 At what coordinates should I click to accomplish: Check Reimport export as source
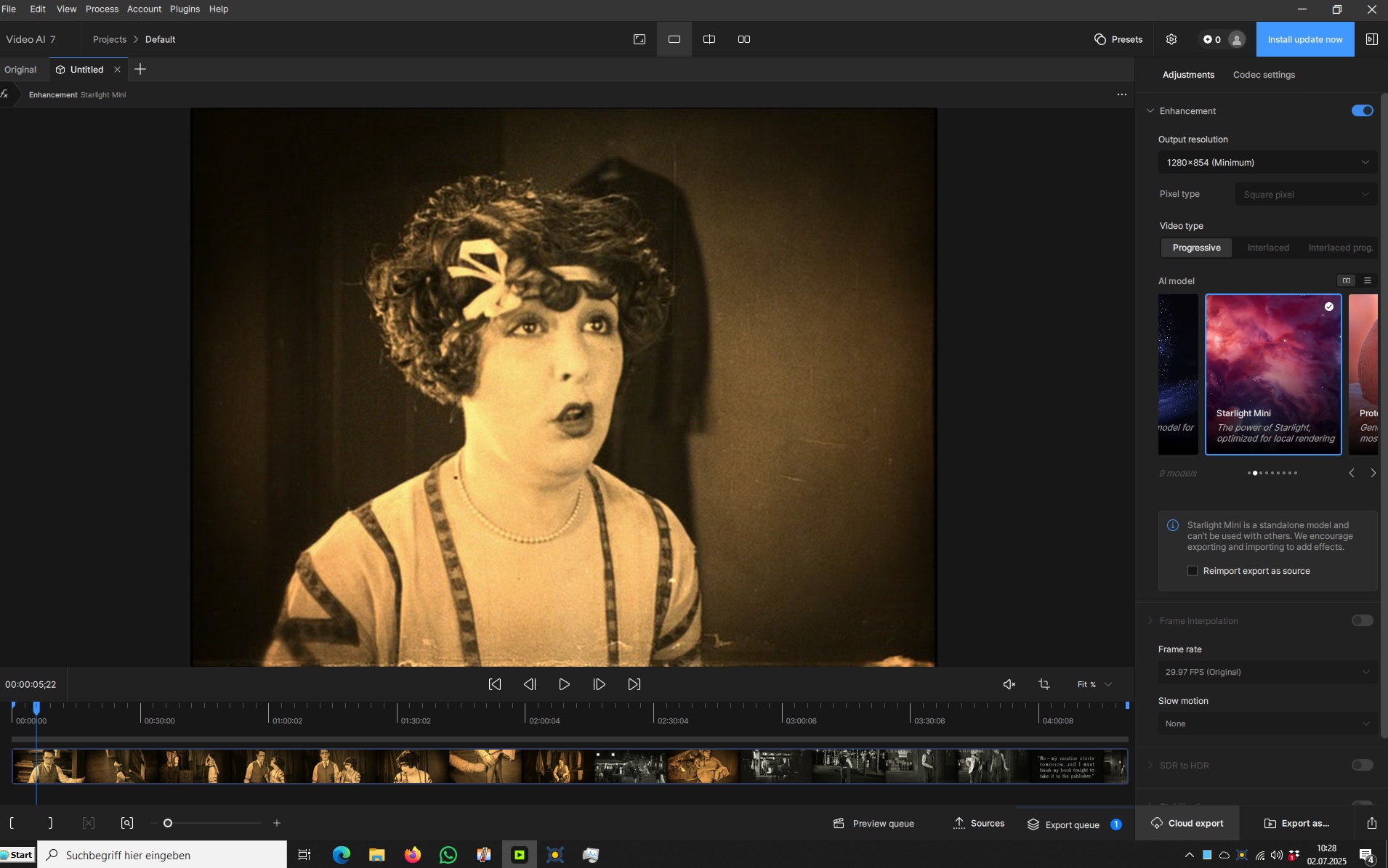click(1193, 571)
